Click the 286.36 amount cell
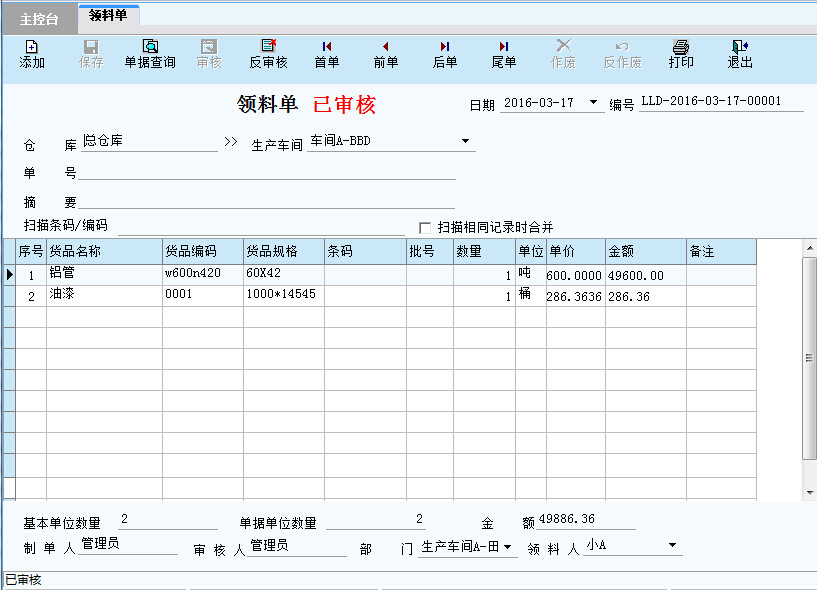817x590 pixels. (646, 296)
